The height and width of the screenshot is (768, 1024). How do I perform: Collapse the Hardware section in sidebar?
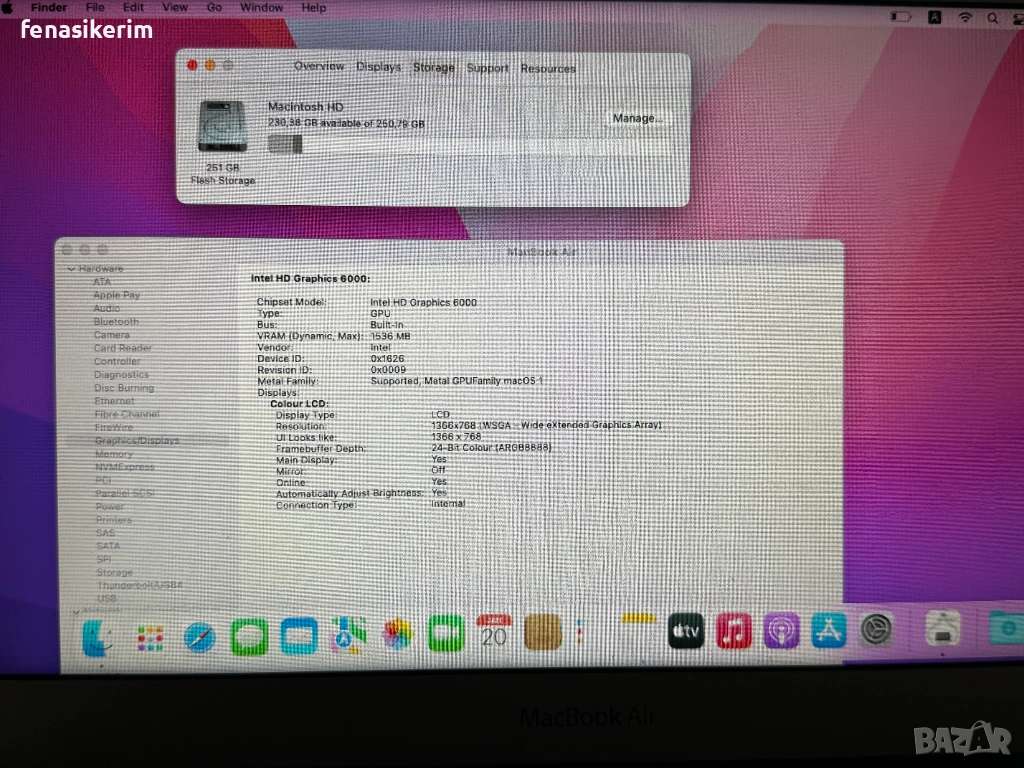point(71,269)
